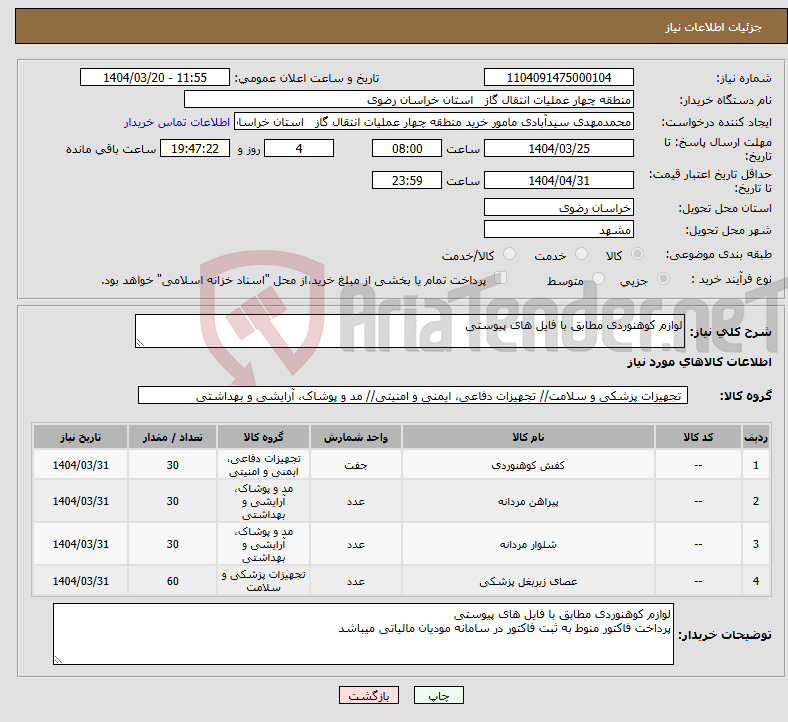This screenshot has height=722, width=788.
Task: Click the resize grip of توضیحات خریدار box
Action: 58,660
